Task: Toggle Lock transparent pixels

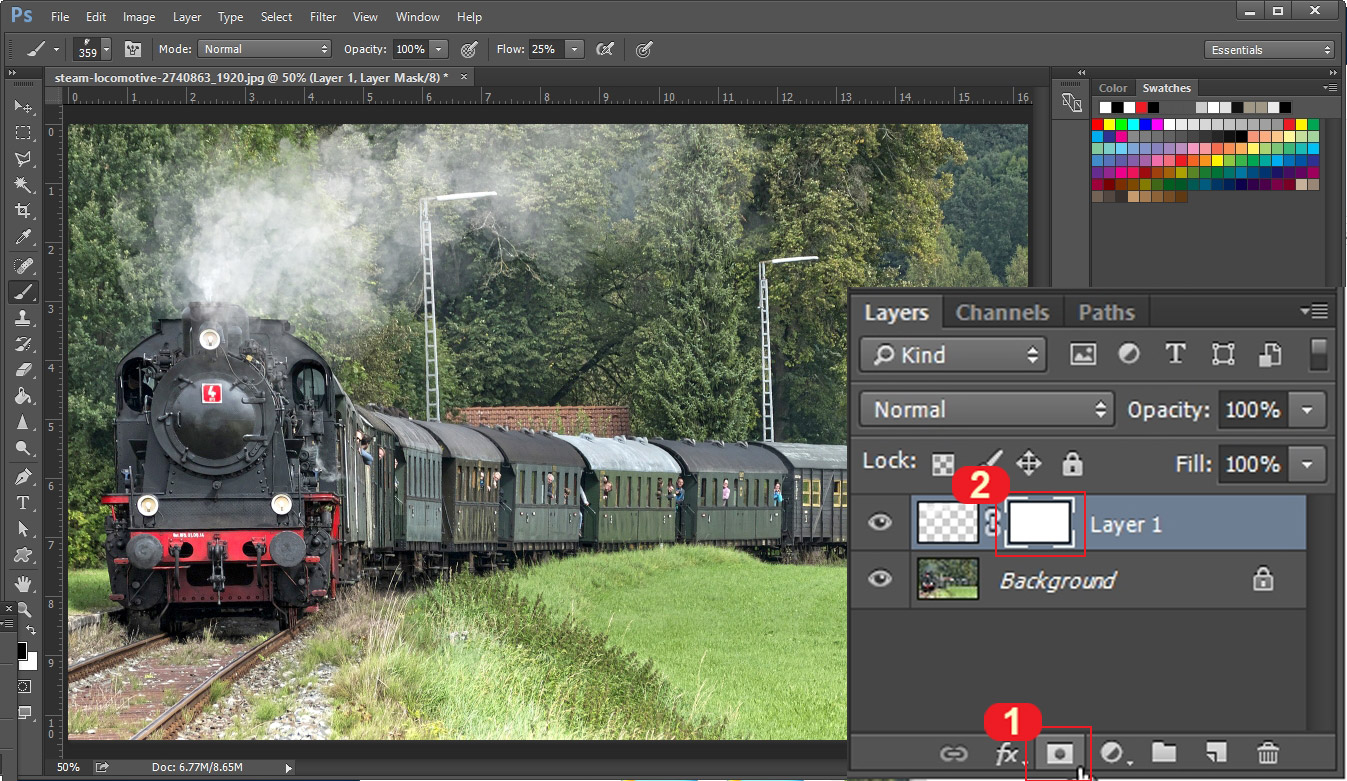Action: [x=942, y=464]
